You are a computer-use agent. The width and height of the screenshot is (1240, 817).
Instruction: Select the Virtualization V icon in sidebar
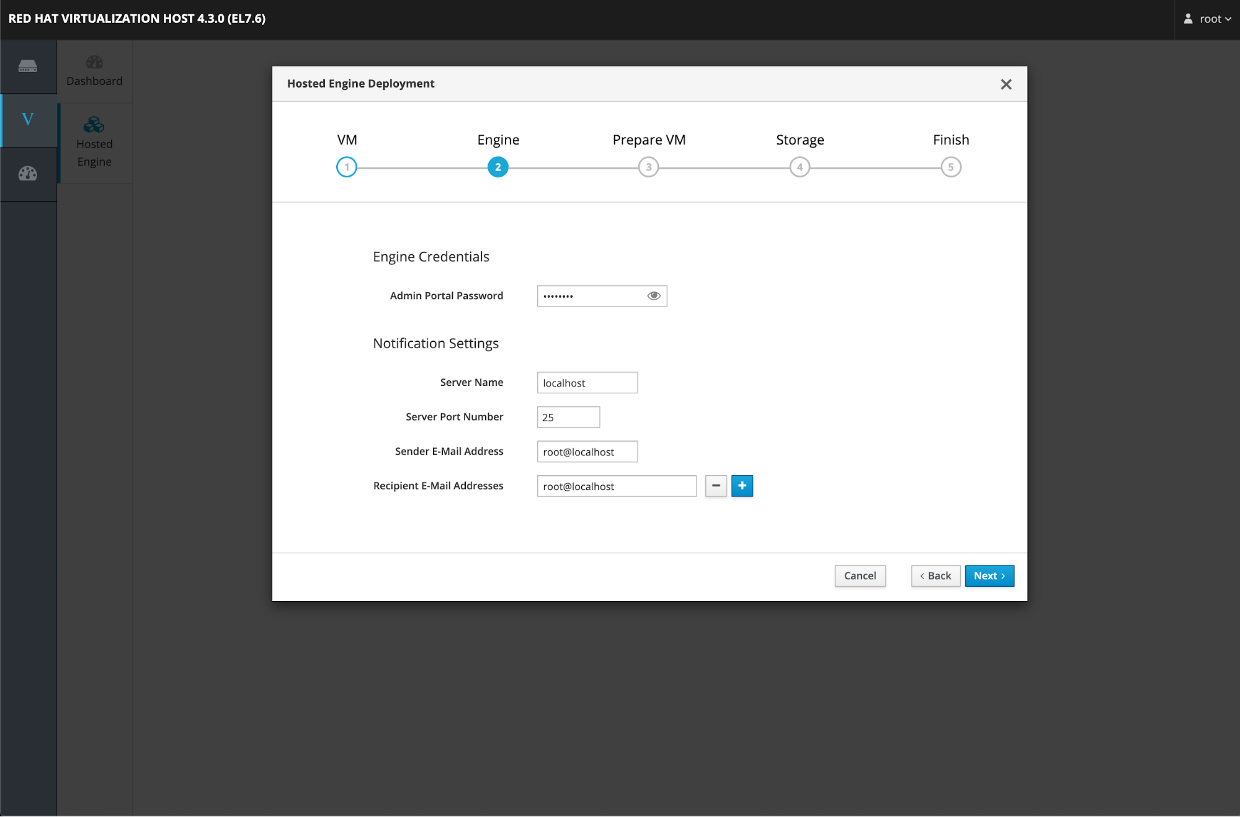(x=28, y=120)
